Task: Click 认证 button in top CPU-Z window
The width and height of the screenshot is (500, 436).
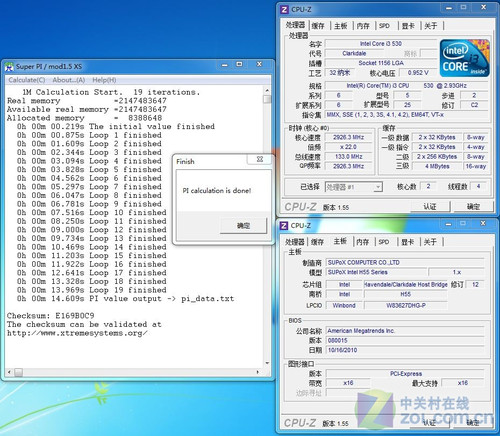Action: coord(430,207)
